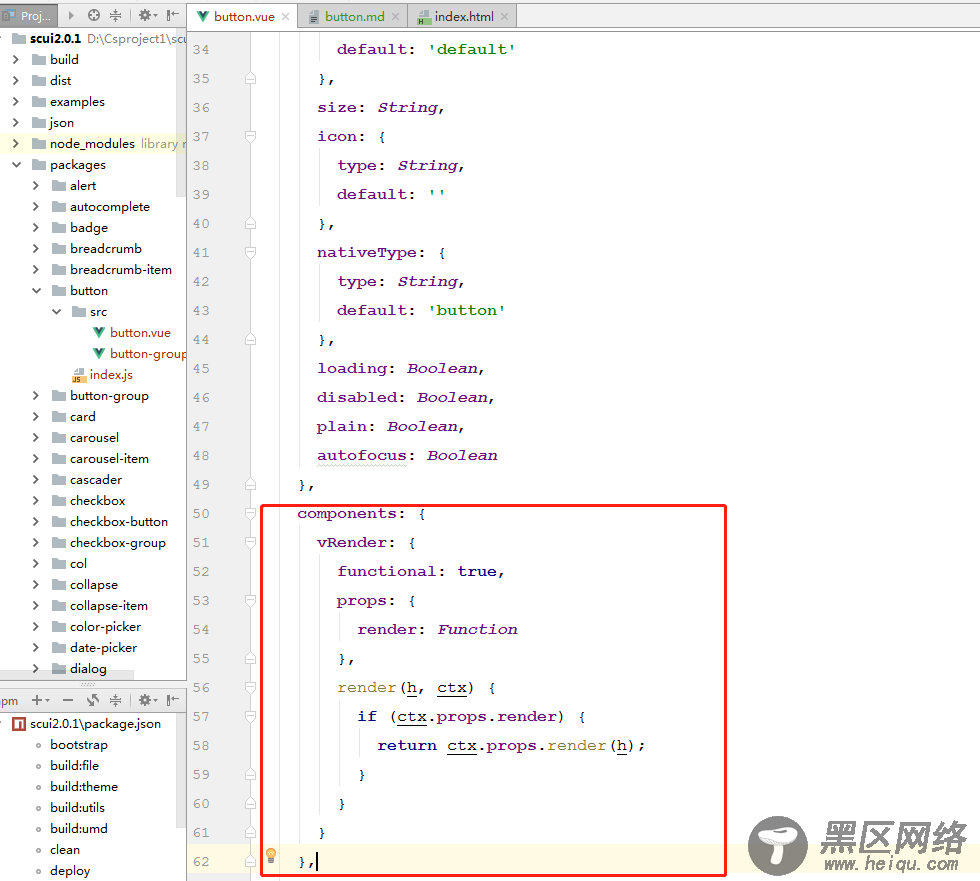Click the scroll-from-source target icon in Project toolbar
The height and width of the screenshot is (881, 980).
[94, 15]
